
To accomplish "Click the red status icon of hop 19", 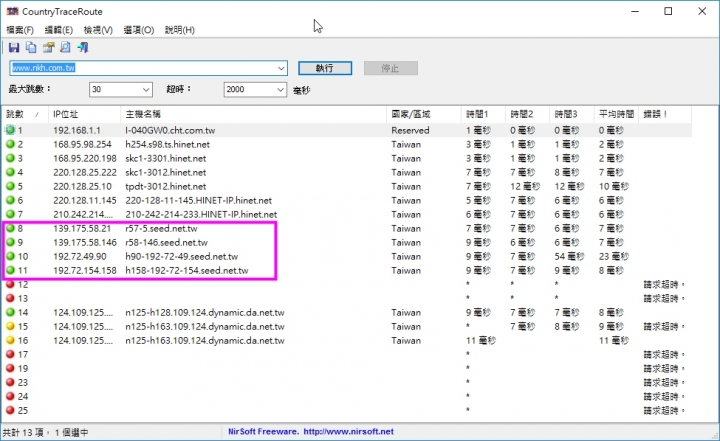I will (x=10, y=368).
